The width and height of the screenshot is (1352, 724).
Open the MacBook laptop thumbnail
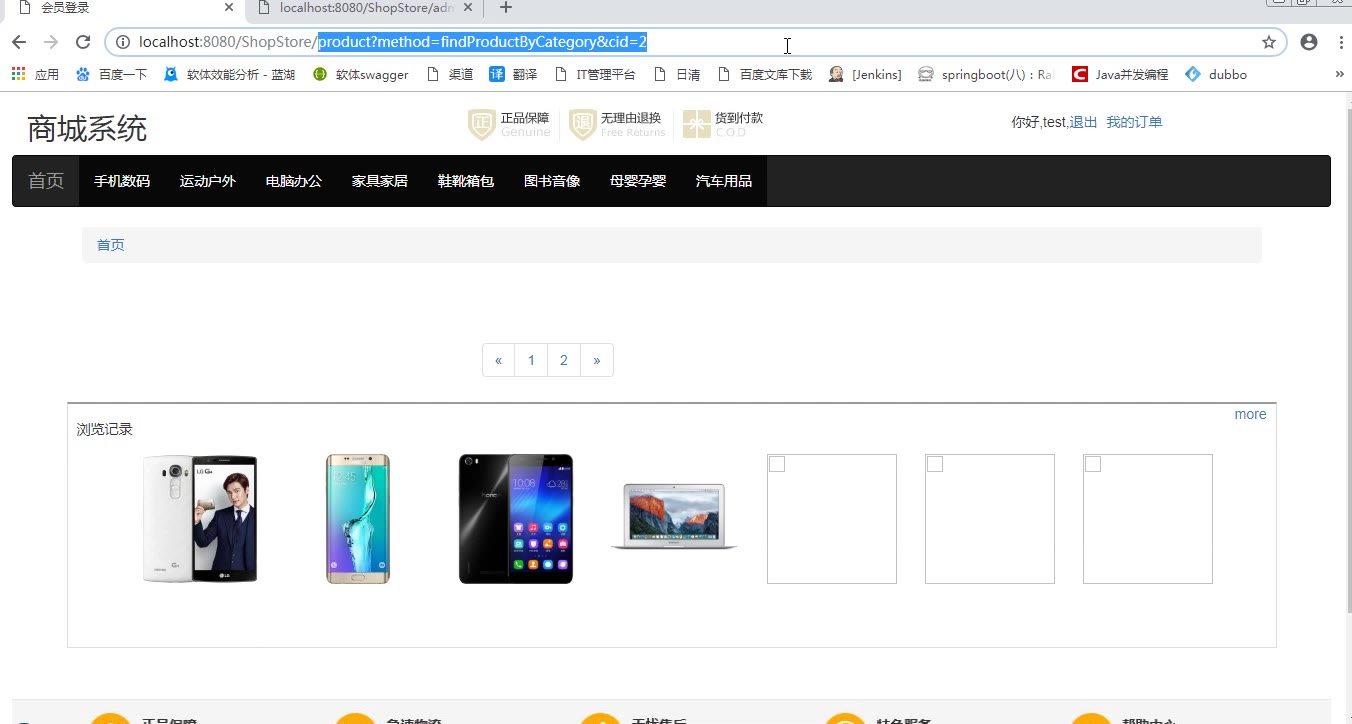(674, 516)
